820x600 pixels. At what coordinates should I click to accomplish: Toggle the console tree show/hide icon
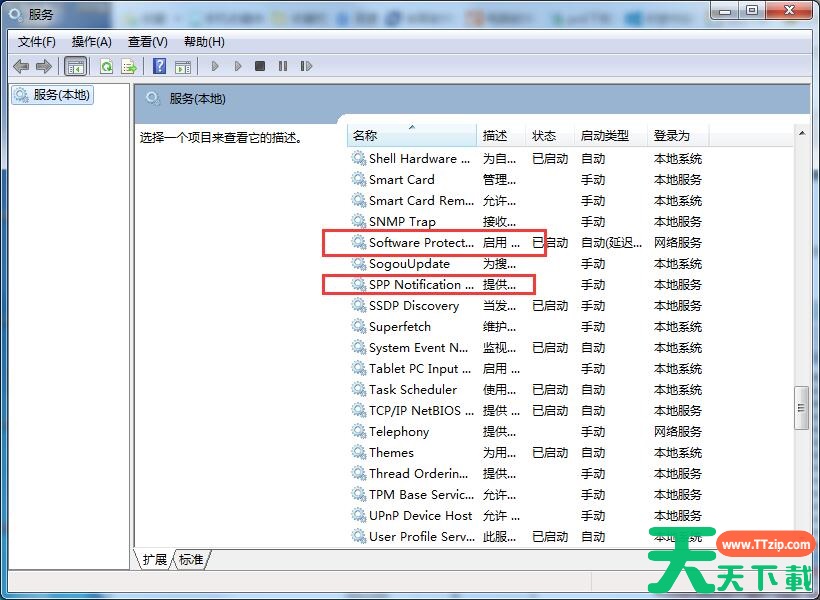(x=75, y=66)
